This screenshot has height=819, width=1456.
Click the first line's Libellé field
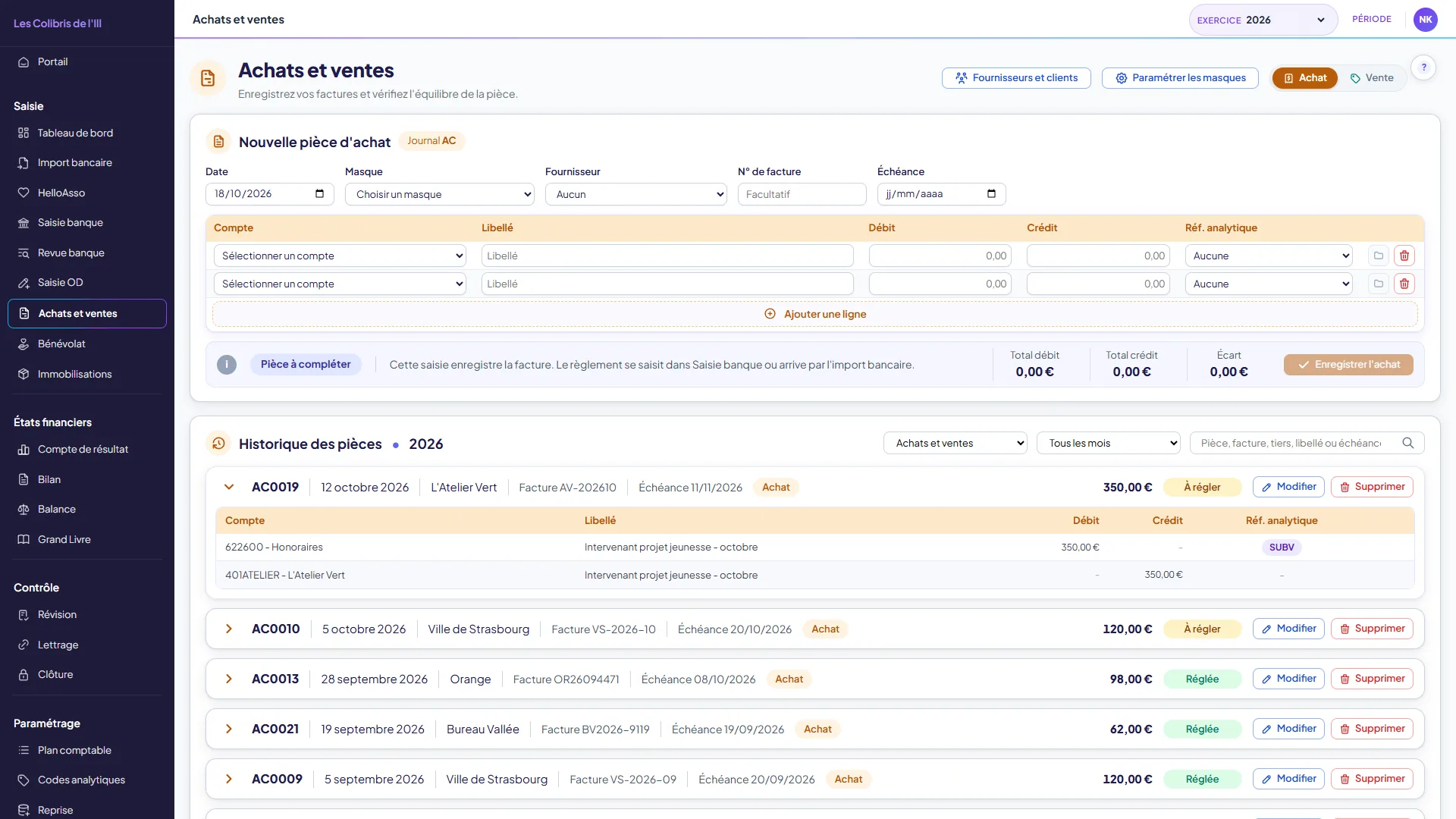coord(667,256)
